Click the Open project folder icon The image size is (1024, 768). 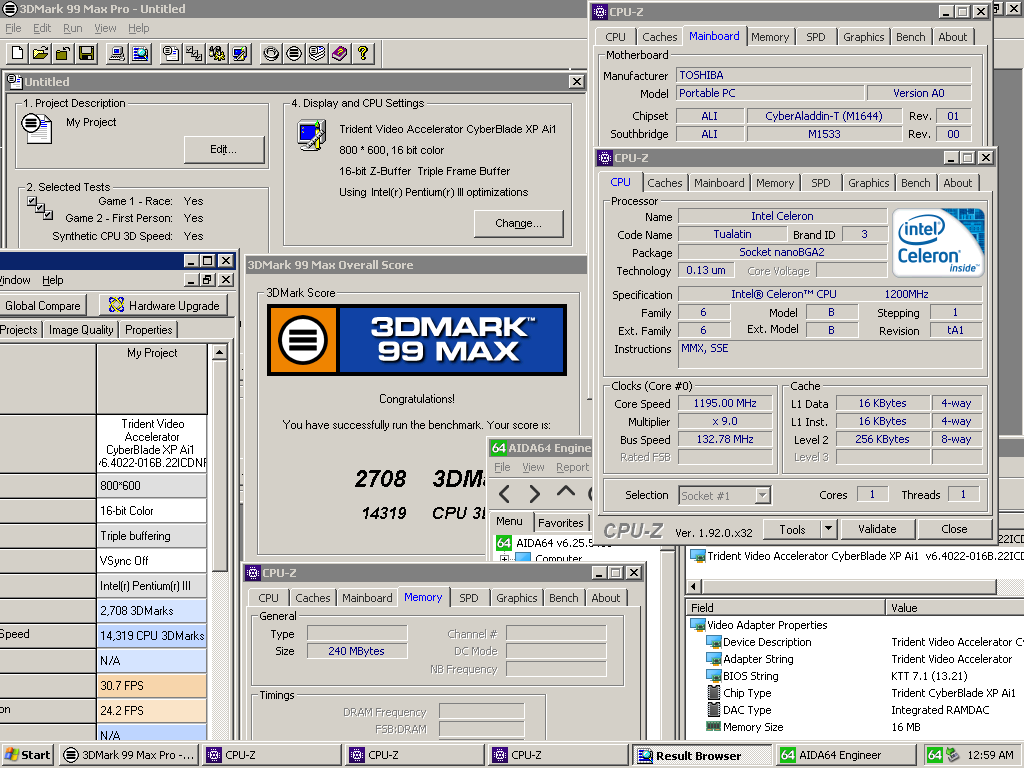(x=40, y=54)
